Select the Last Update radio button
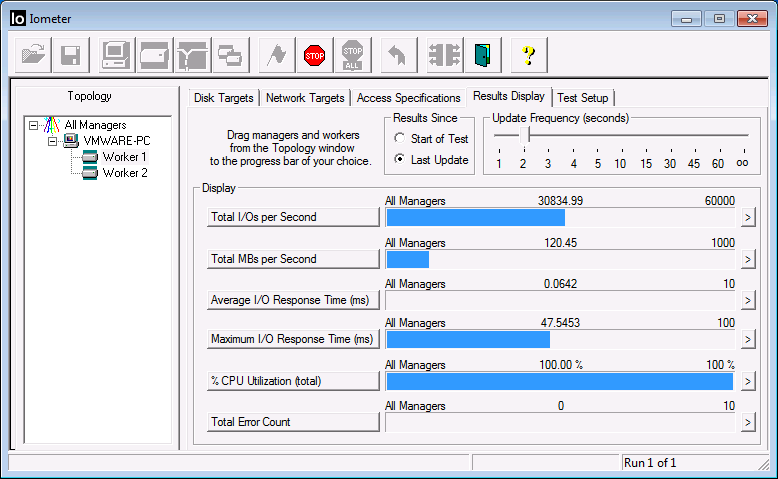The image size is (778, 479). click(x=400, y=160)
